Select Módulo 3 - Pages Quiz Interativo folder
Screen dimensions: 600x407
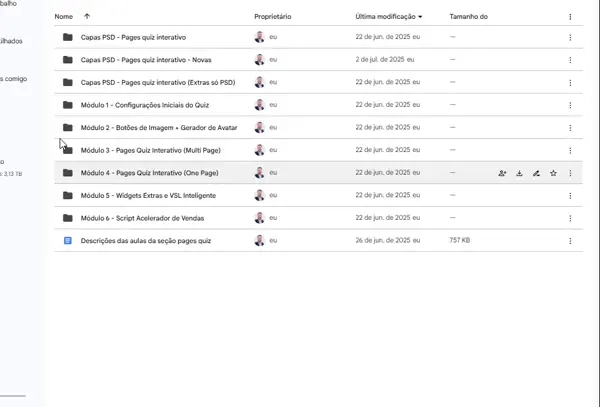tap(150, 150)
